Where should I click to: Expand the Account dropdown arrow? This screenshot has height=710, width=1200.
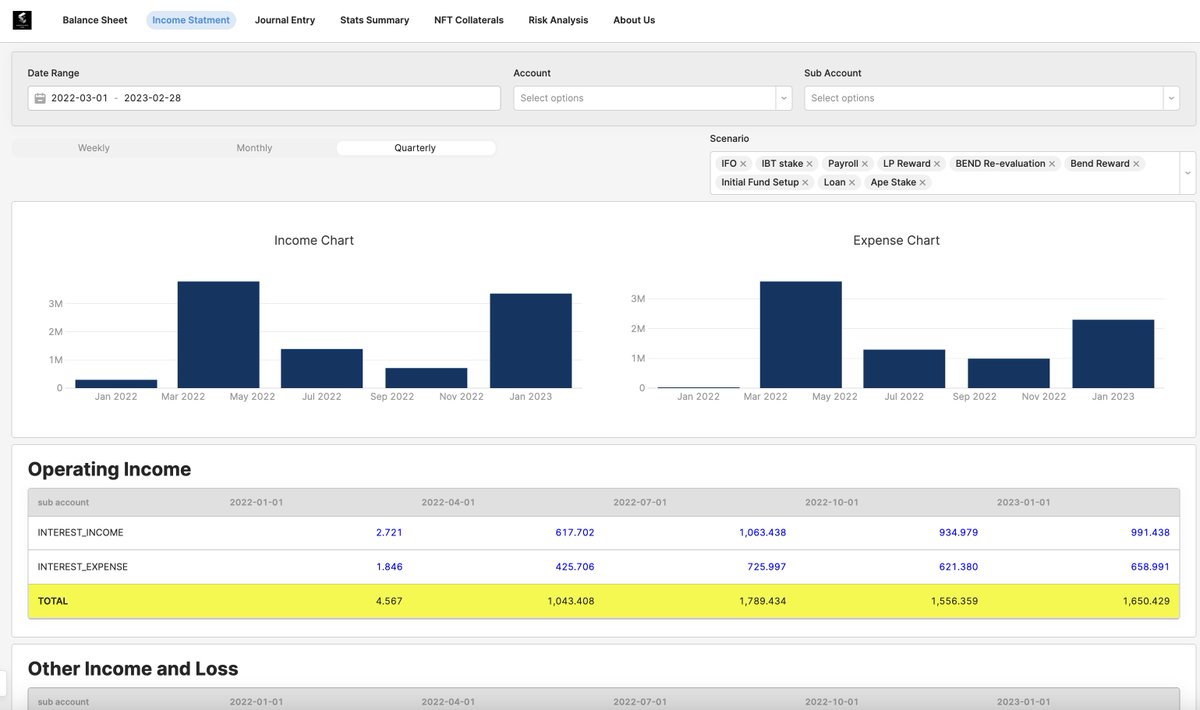point(783,98)
